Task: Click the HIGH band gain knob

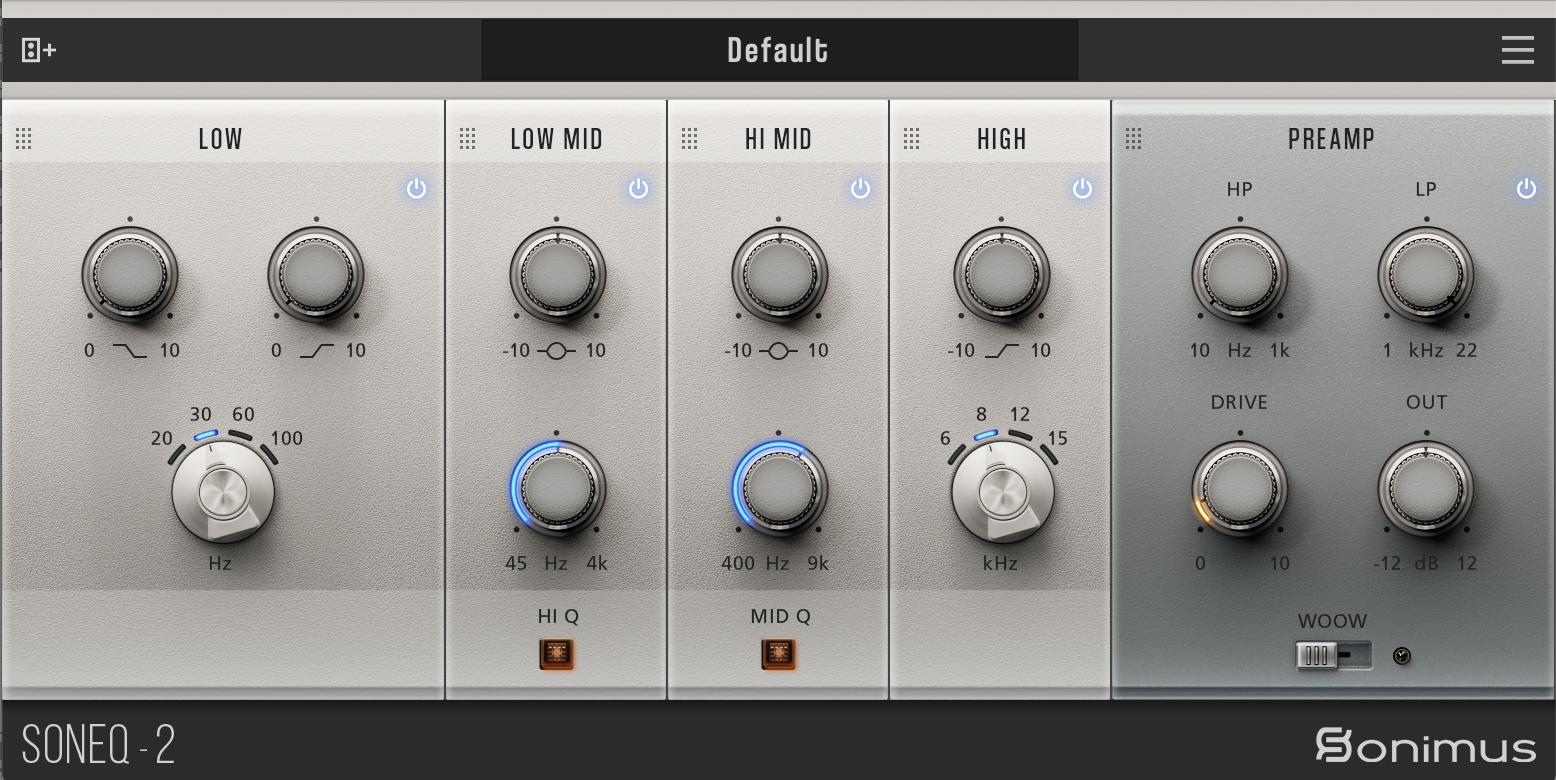Action: point(1001,273)
